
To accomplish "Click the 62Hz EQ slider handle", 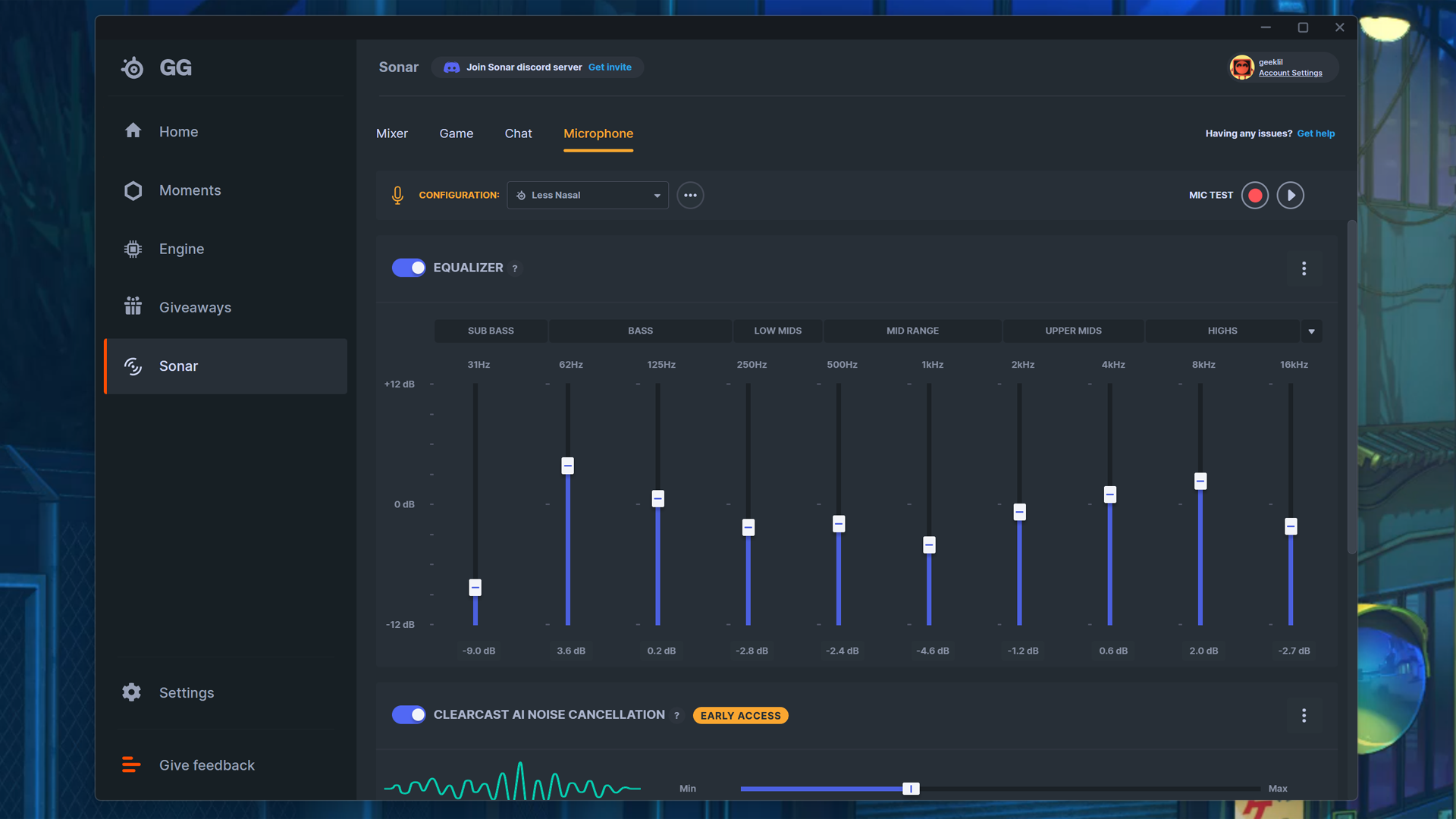I will coord(568,466).
